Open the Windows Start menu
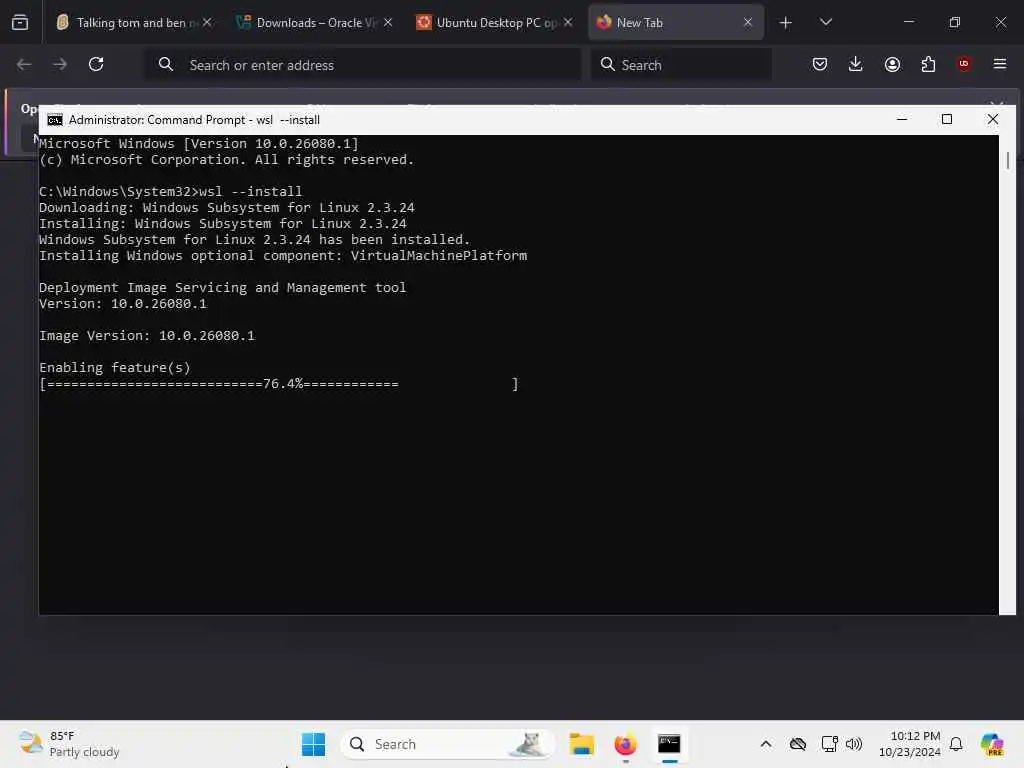This screenshot has width=1024, height=768. pos(313,744)
